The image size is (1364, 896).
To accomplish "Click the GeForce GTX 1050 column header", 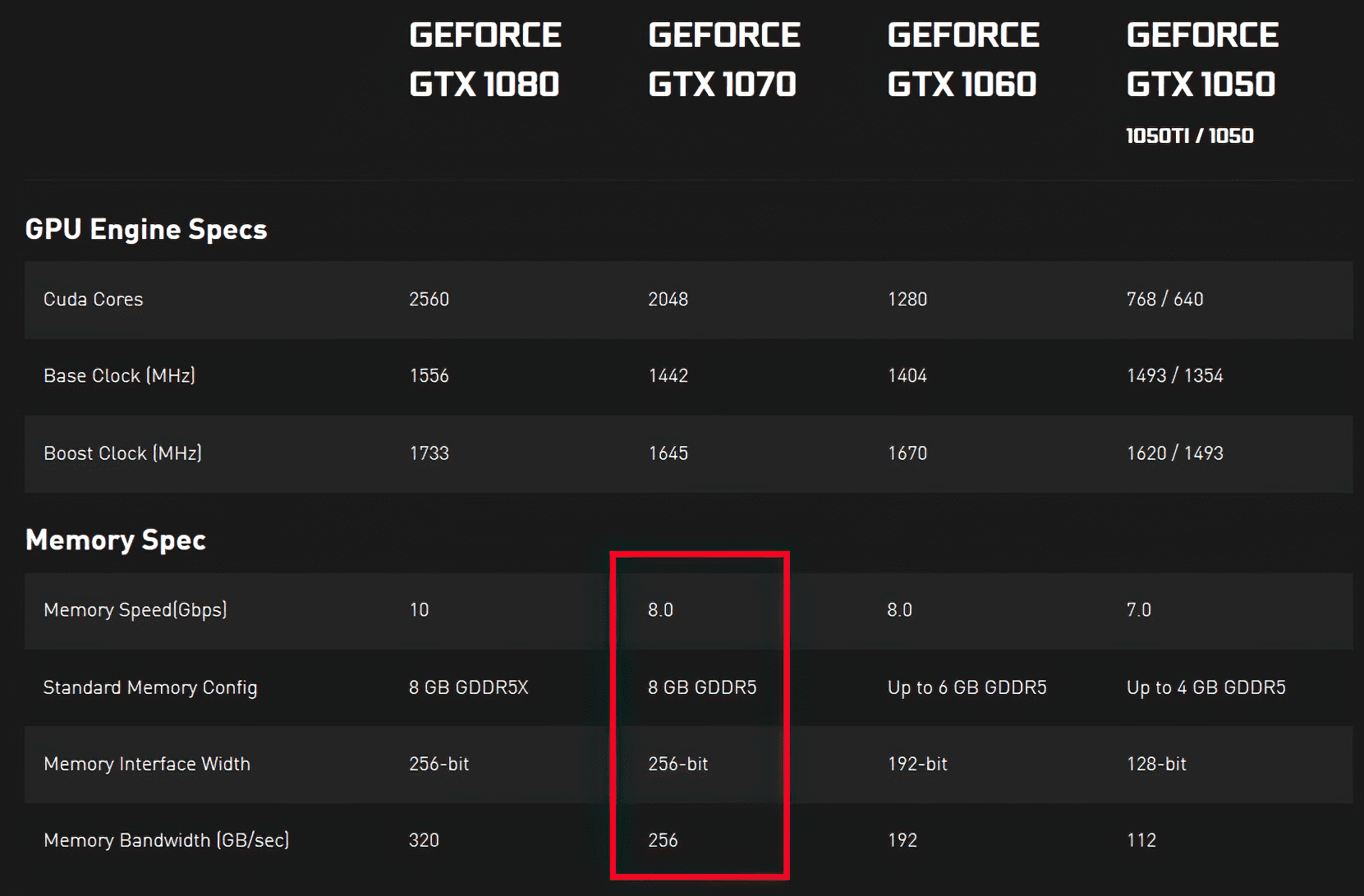I will 1202,60.
